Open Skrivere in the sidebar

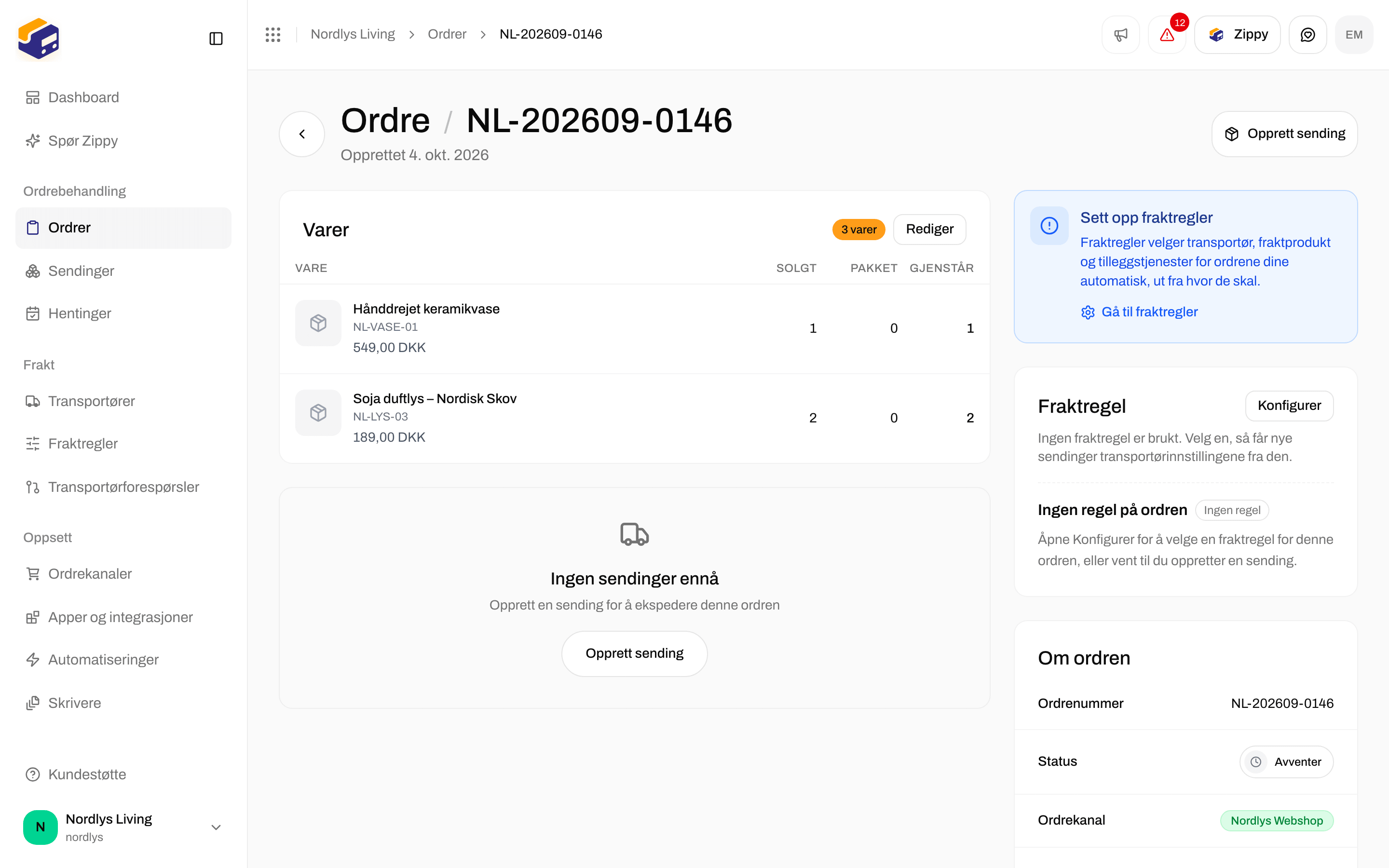tap(123, 703)
